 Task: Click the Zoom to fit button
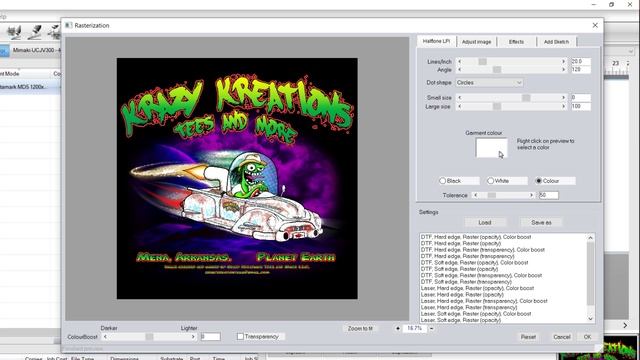coord(360,328)
